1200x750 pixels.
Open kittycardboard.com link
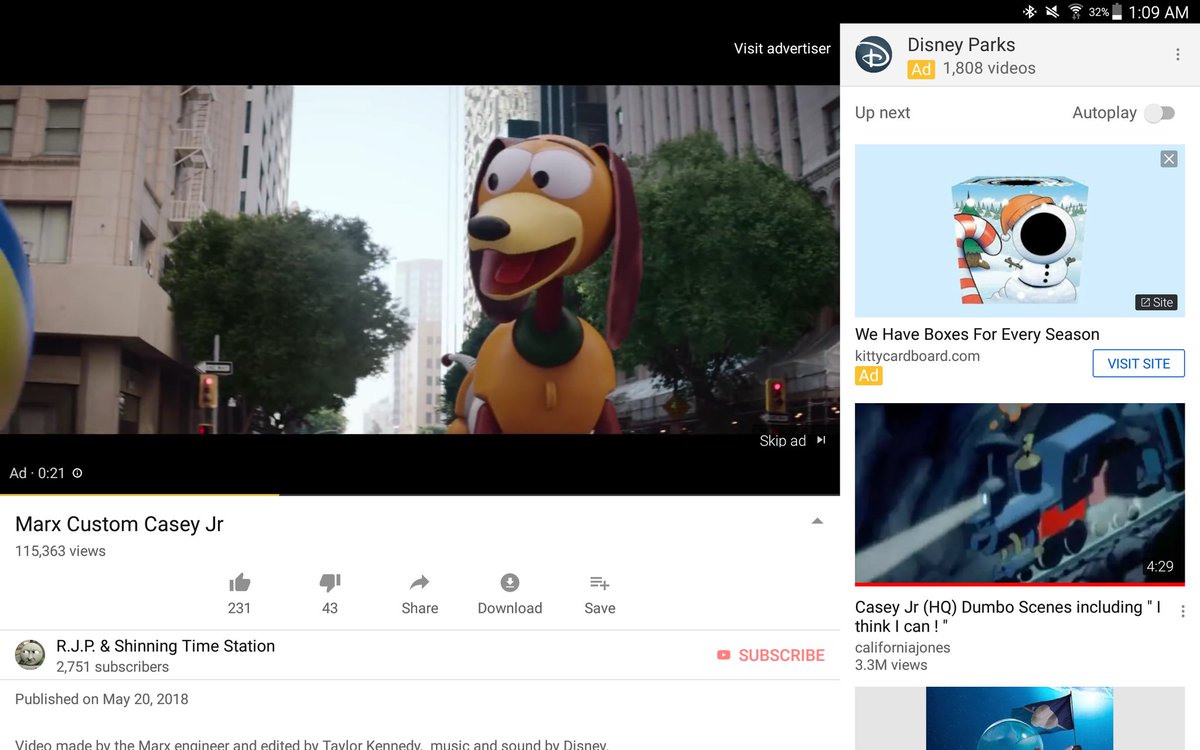tap(917, 356)
